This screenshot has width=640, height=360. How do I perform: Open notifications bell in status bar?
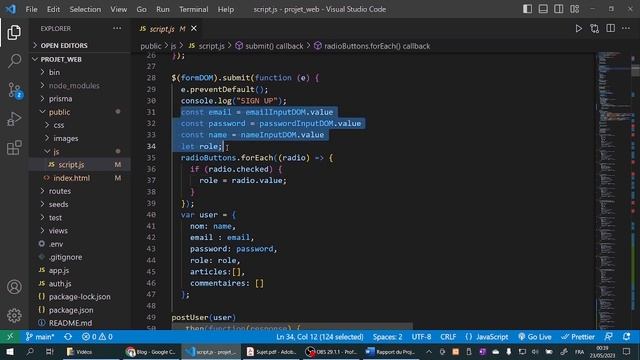[x=626, y=337]
